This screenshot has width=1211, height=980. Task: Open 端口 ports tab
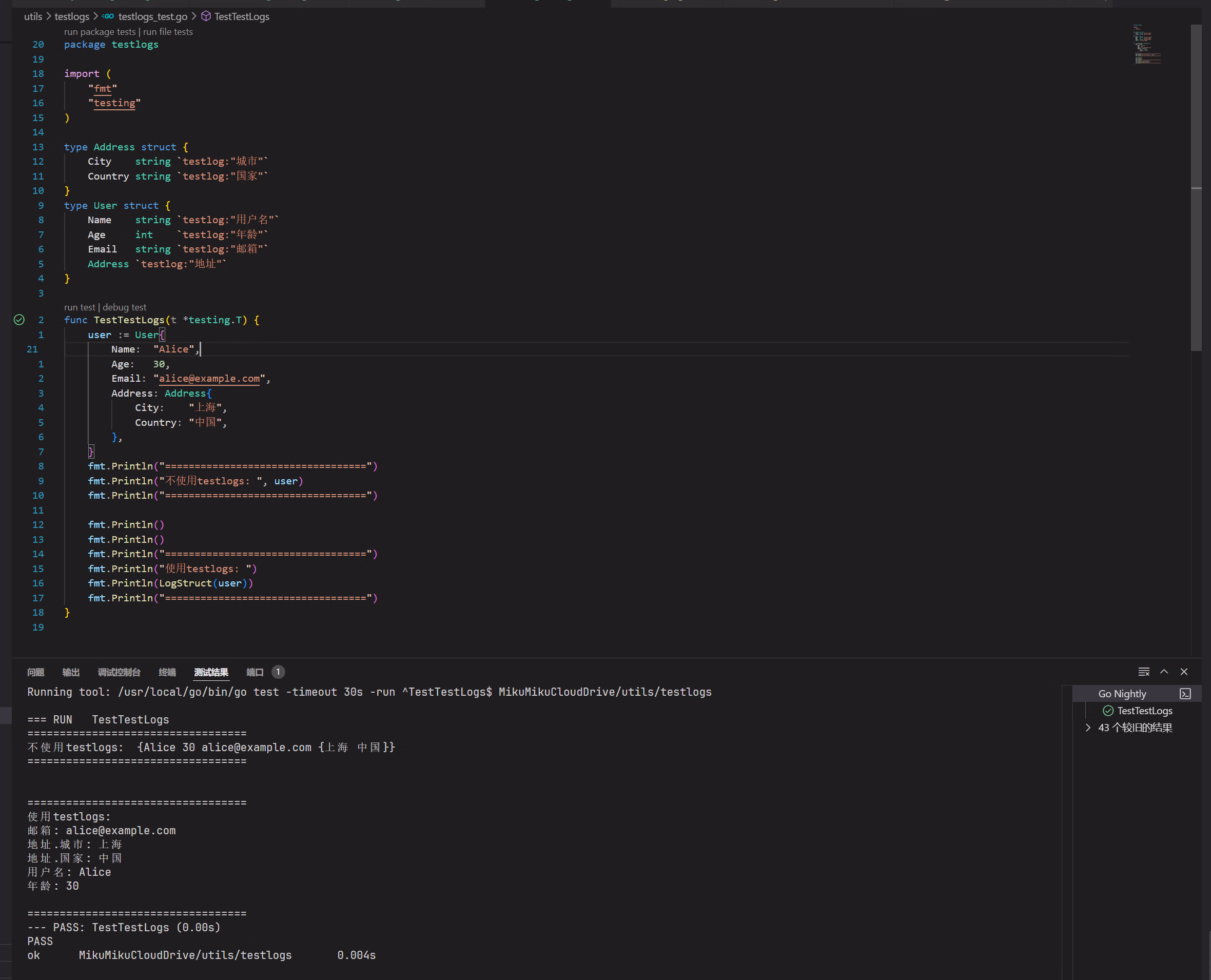pyautogui.click(x=255, y=672)
